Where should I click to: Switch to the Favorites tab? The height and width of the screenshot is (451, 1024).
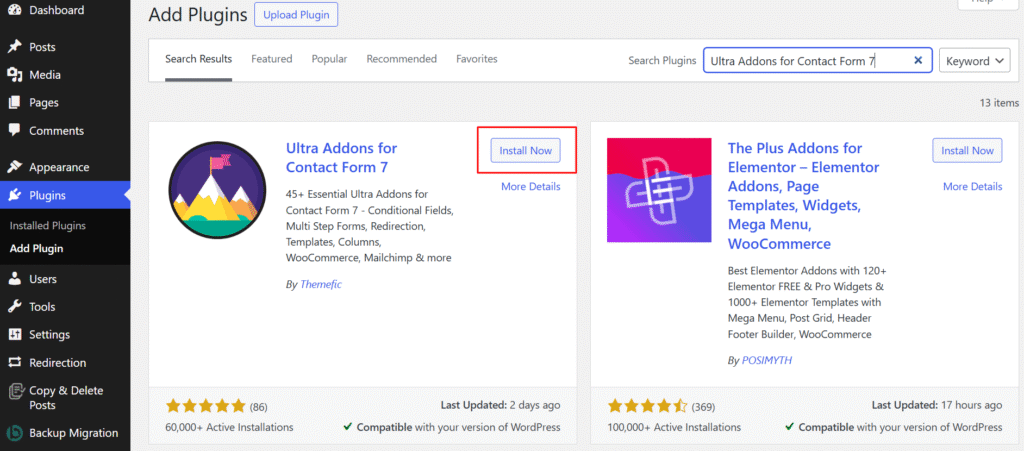coord(477,59)
